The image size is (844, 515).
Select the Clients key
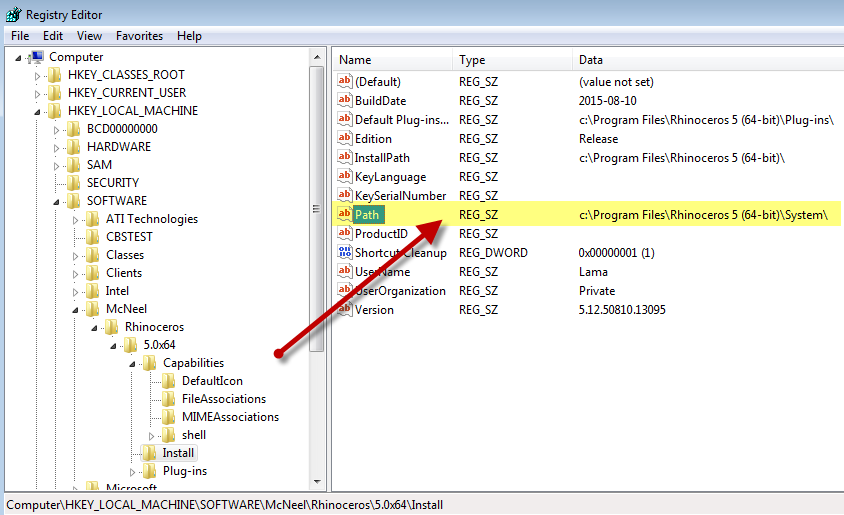pos(124,273)
